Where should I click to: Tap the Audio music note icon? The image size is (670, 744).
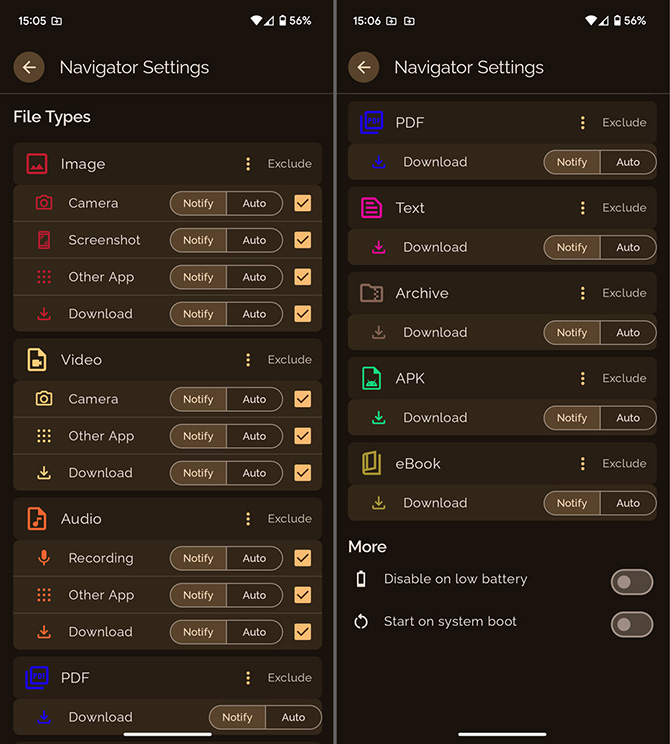(x=37, y=519)
